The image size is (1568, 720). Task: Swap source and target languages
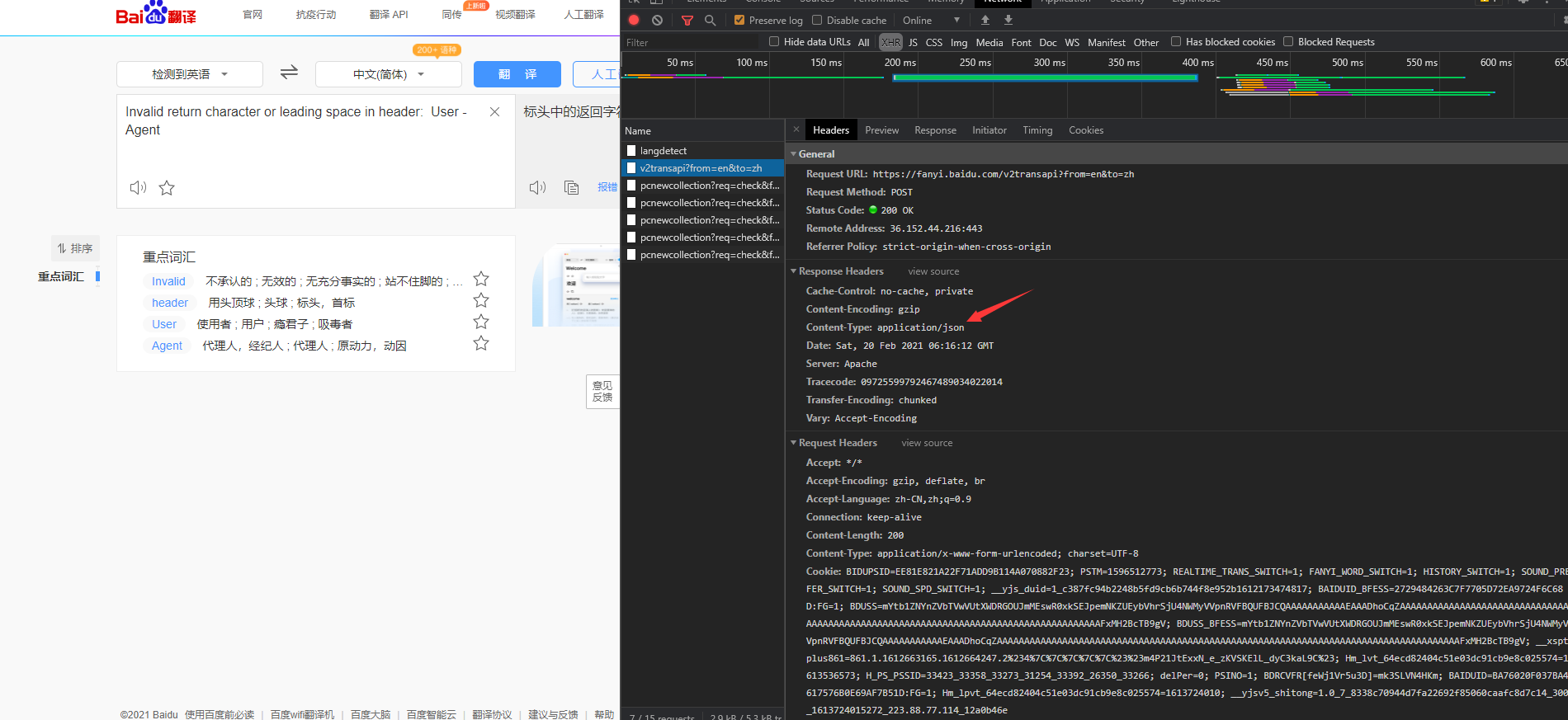(x=289, y=73)
